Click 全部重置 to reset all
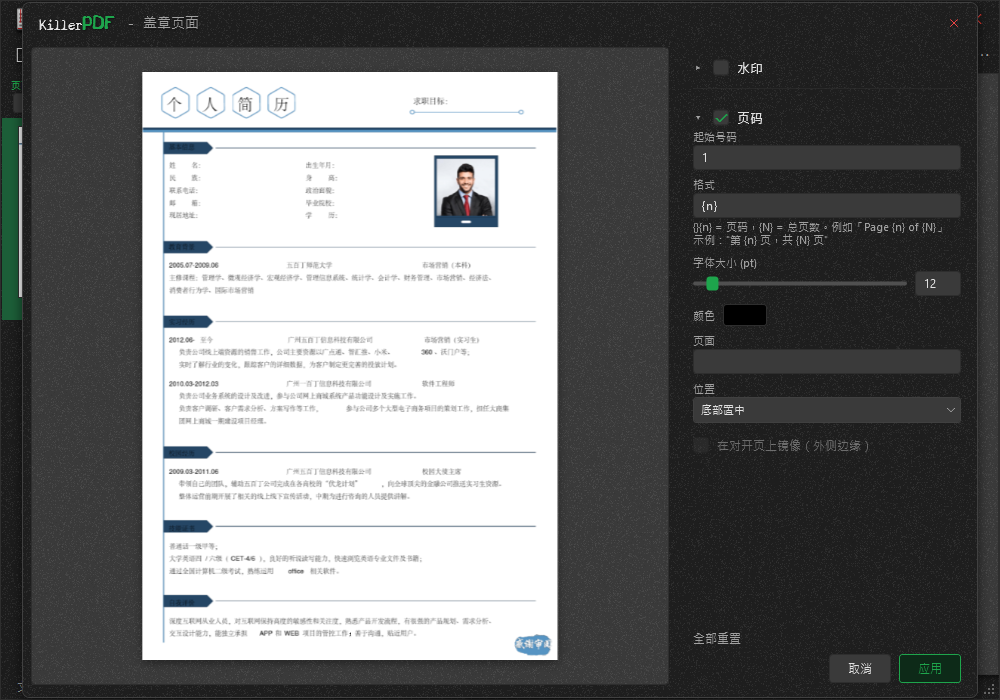The width and height of the screenshot is (1000, 700). pyautogui.click(x=717, y=638)
